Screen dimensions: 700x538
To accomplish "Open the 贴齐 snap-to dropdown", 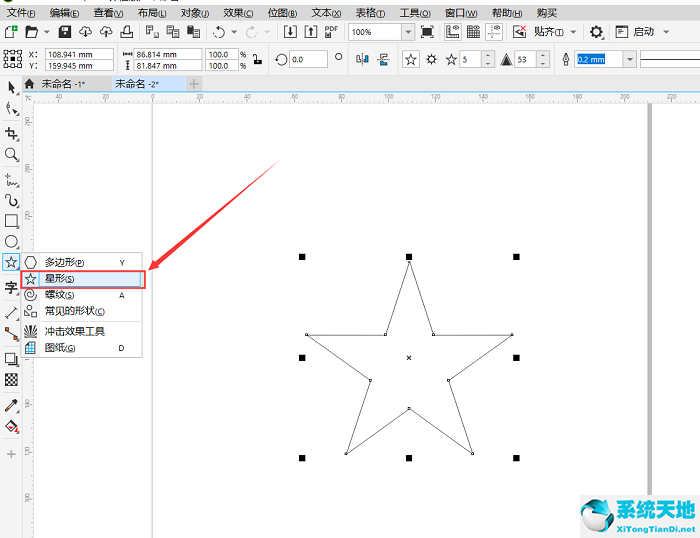I will pos(573,33).
